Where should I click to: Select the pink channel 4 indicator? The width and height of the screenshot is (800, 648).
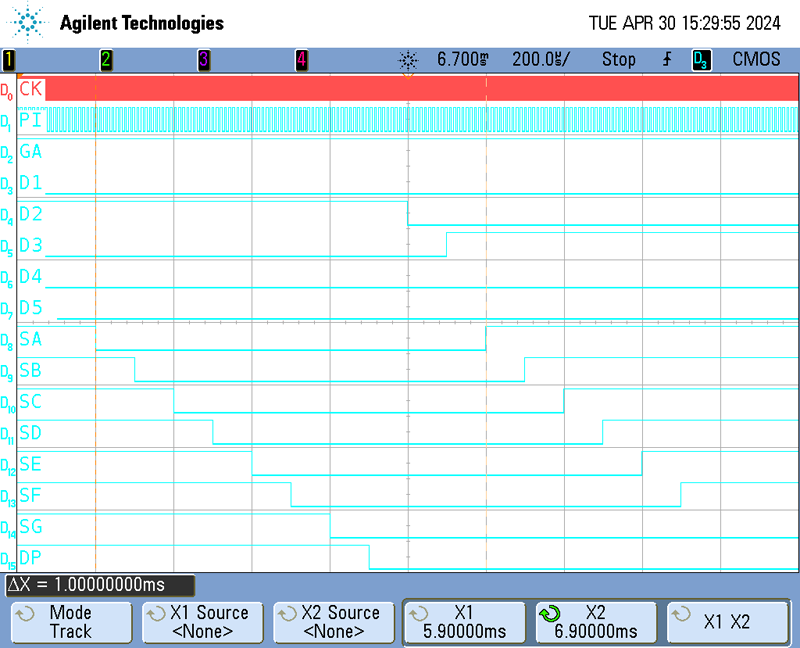301,60
